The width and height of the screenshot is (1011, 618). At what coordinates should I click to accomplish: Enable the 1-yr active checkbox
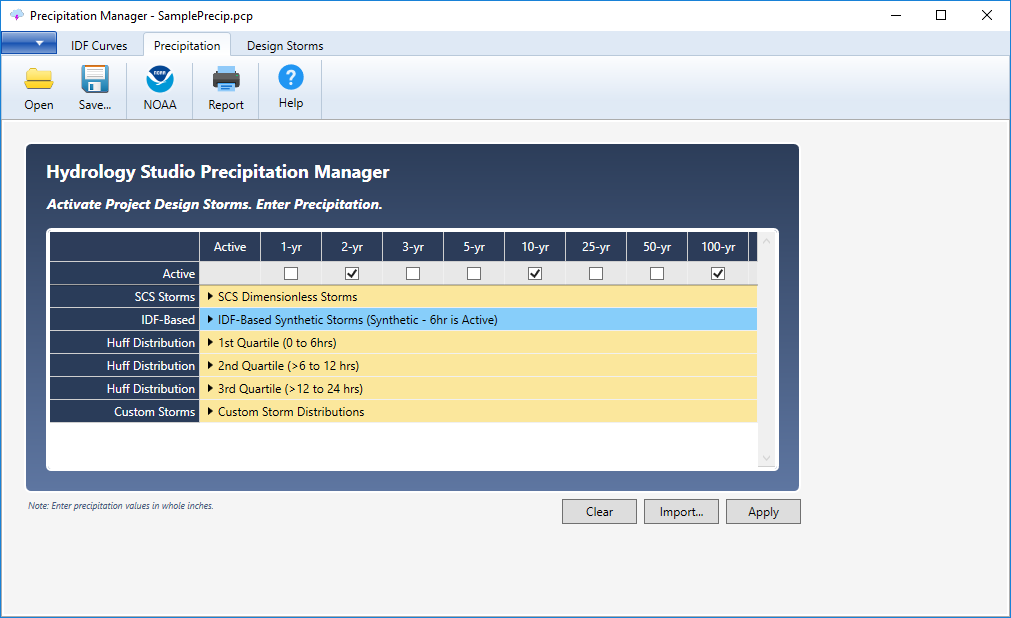(x=291, y=274)
